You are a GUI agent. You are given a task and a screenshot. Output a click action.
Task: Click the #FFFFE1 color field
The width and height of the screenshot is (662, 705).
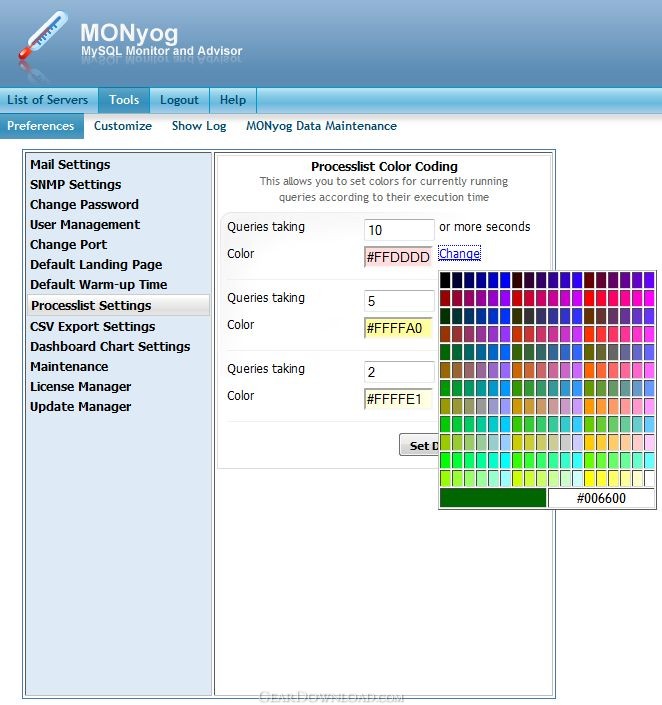tap(398, 399)
